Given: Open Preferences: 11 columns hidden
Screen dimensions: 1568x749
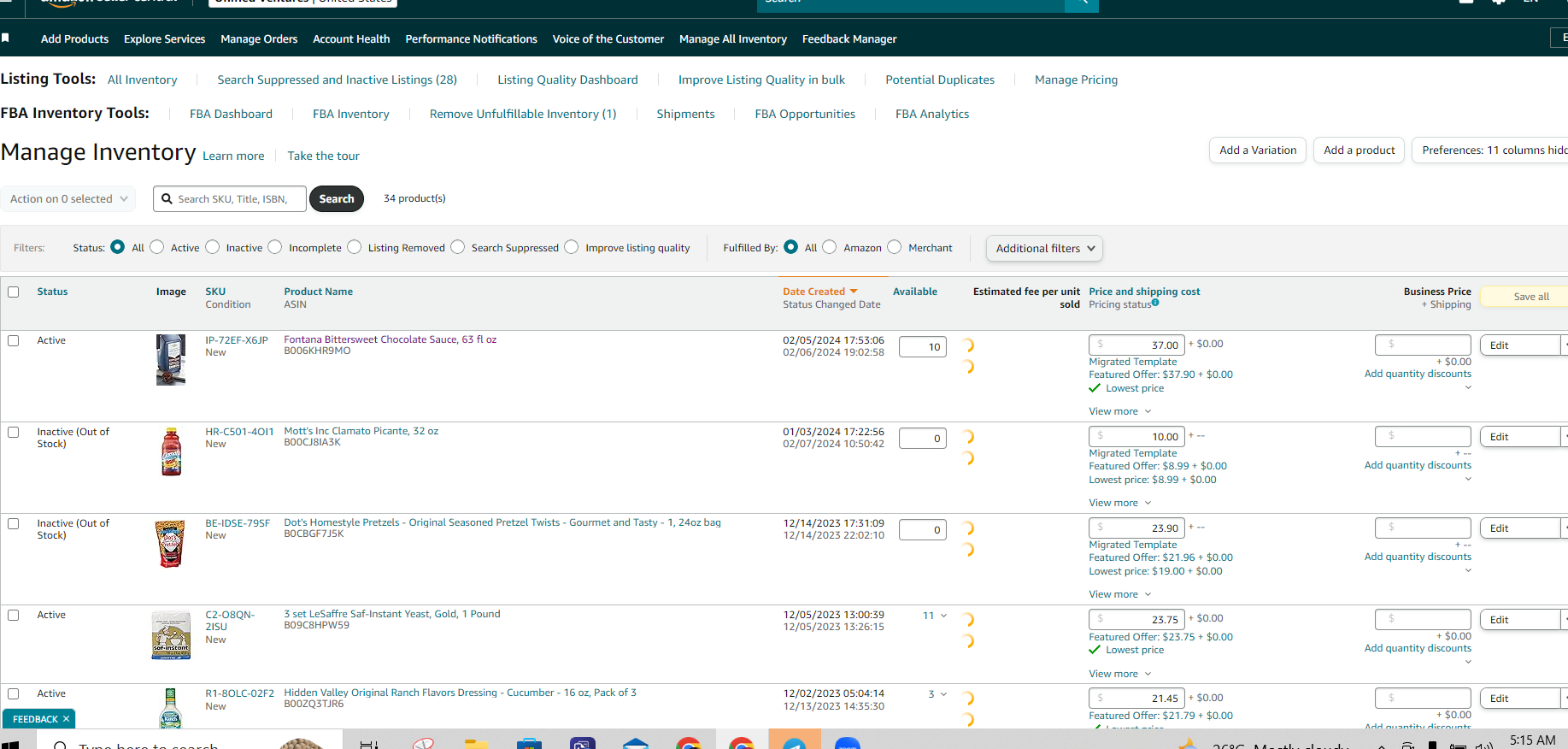Looking at the screenshot, I should point(1491,150).
